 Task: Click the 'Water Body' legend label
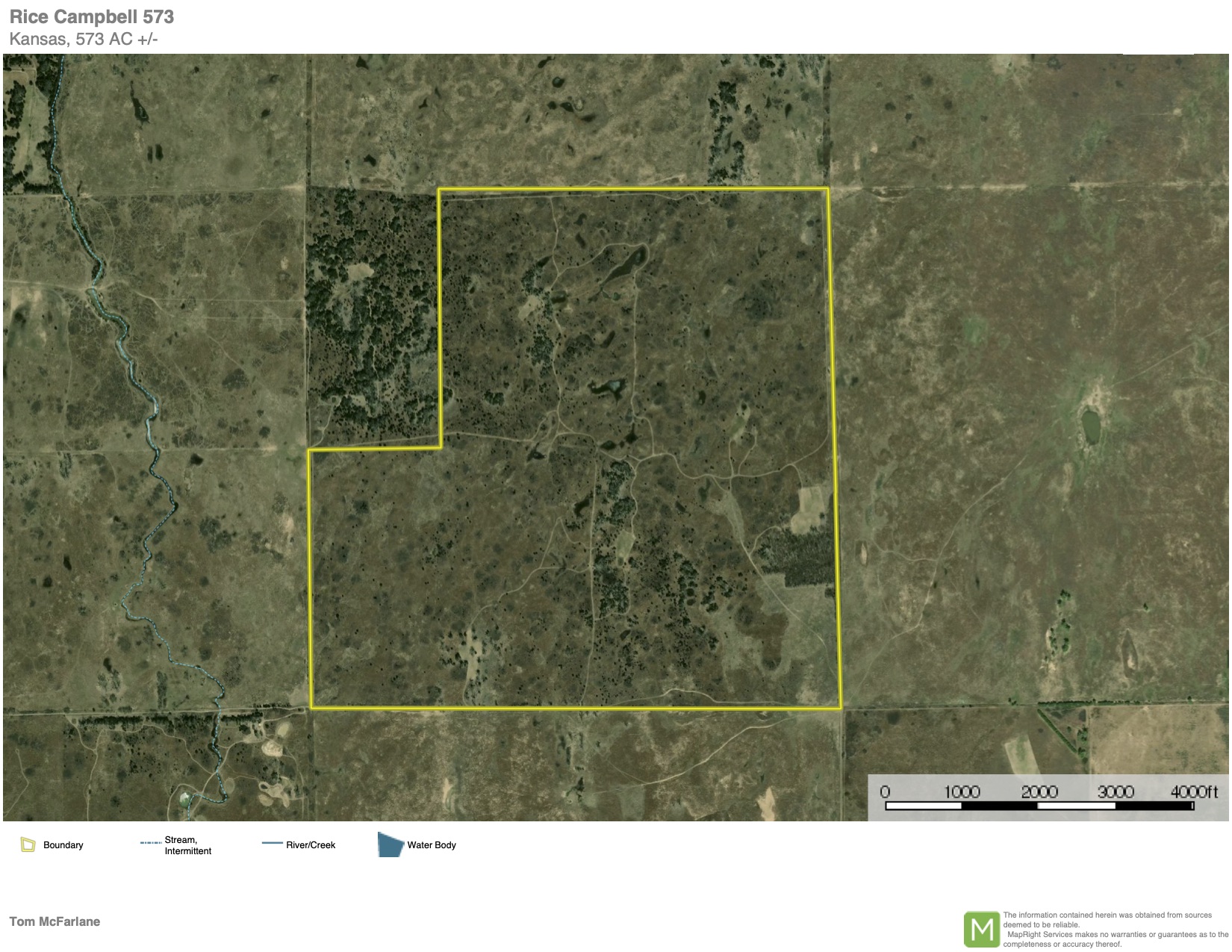[x=431, y=845]
